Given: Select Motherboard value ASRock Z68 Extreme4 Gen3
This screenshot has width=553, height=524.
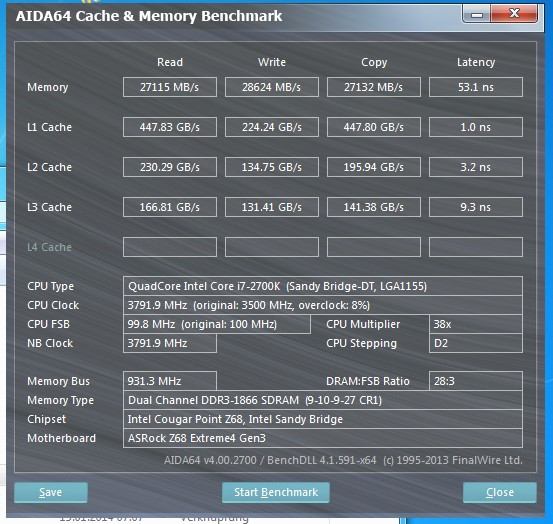Looking at the screenshot, I should (323, 438).
